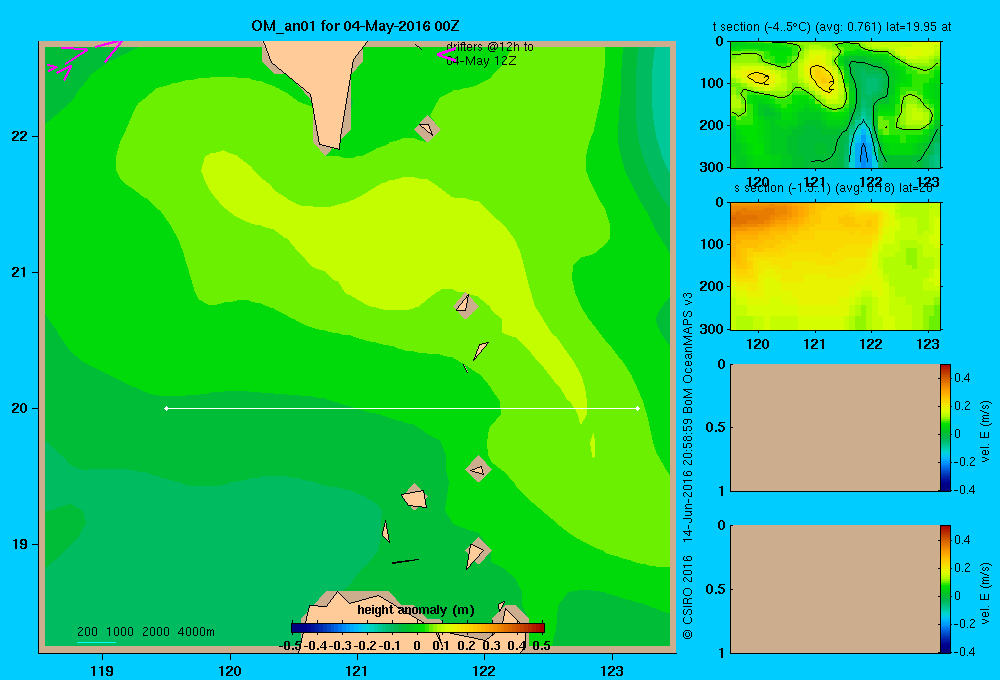The height and width of the screenshot is (680, 1000).
Task: Click the thin black line island near 18.9N
Action: 405,561
